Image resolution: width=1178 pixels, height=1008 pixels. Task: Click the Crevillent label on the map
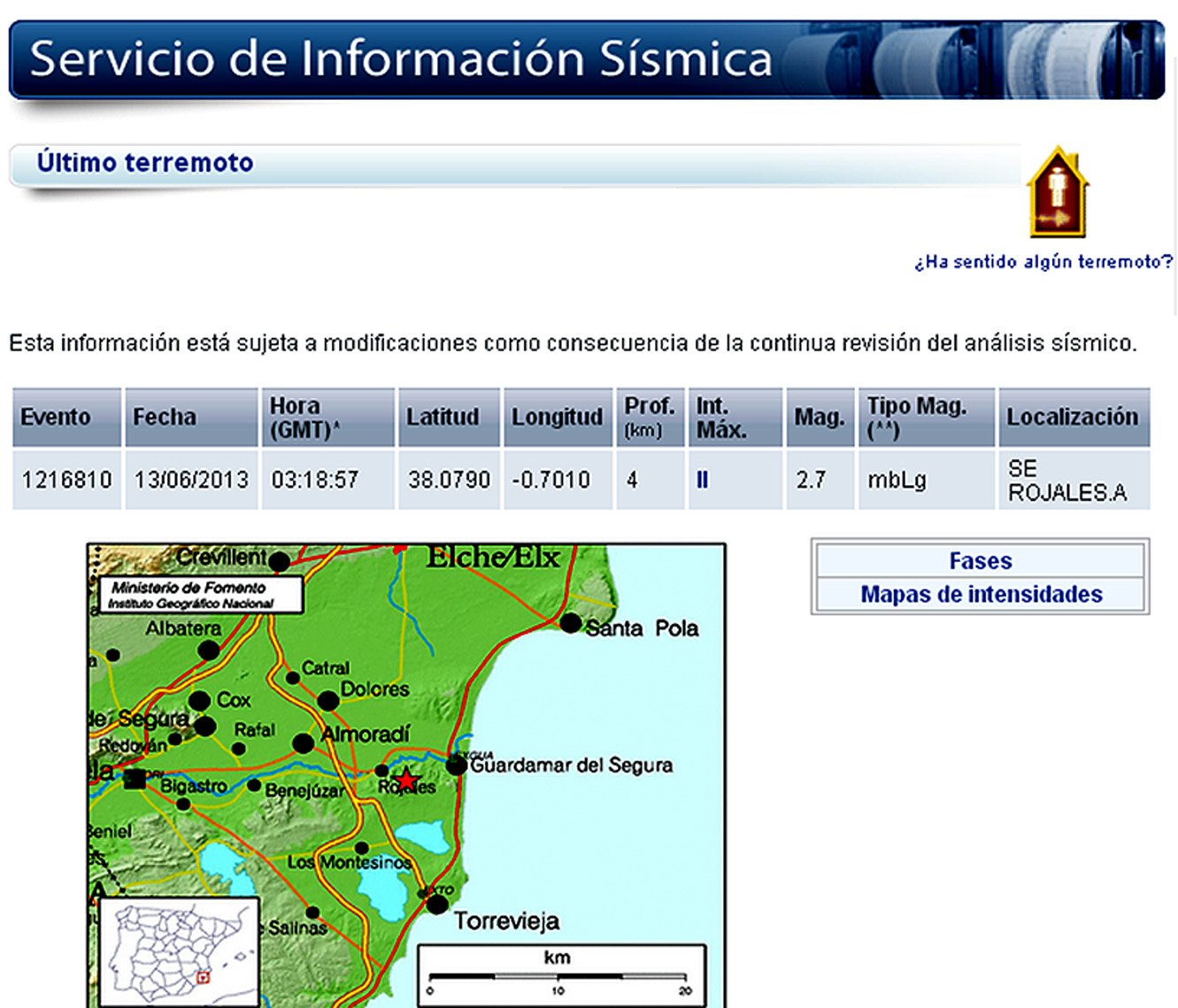pos(221,558)
